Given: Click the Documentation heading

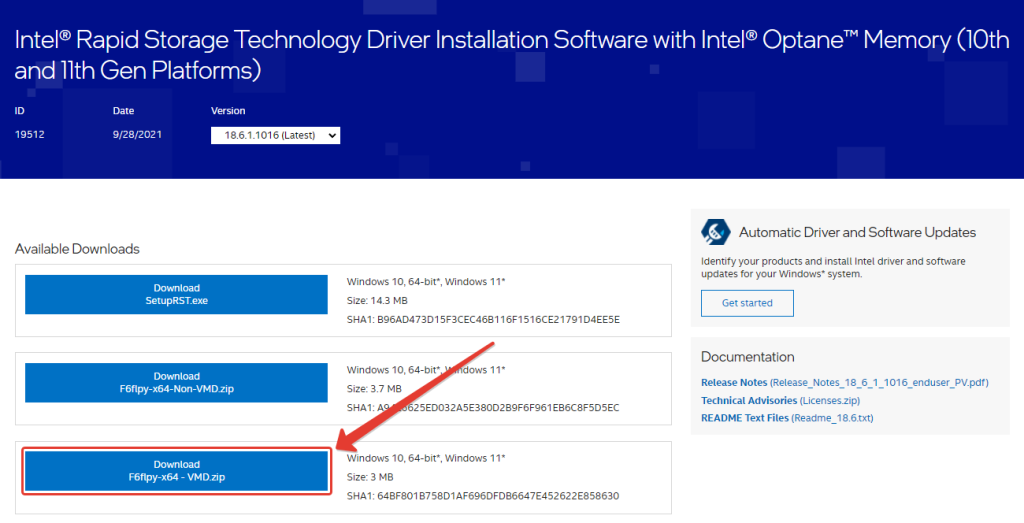Looking at the screenshot, I should pos(748,357).
